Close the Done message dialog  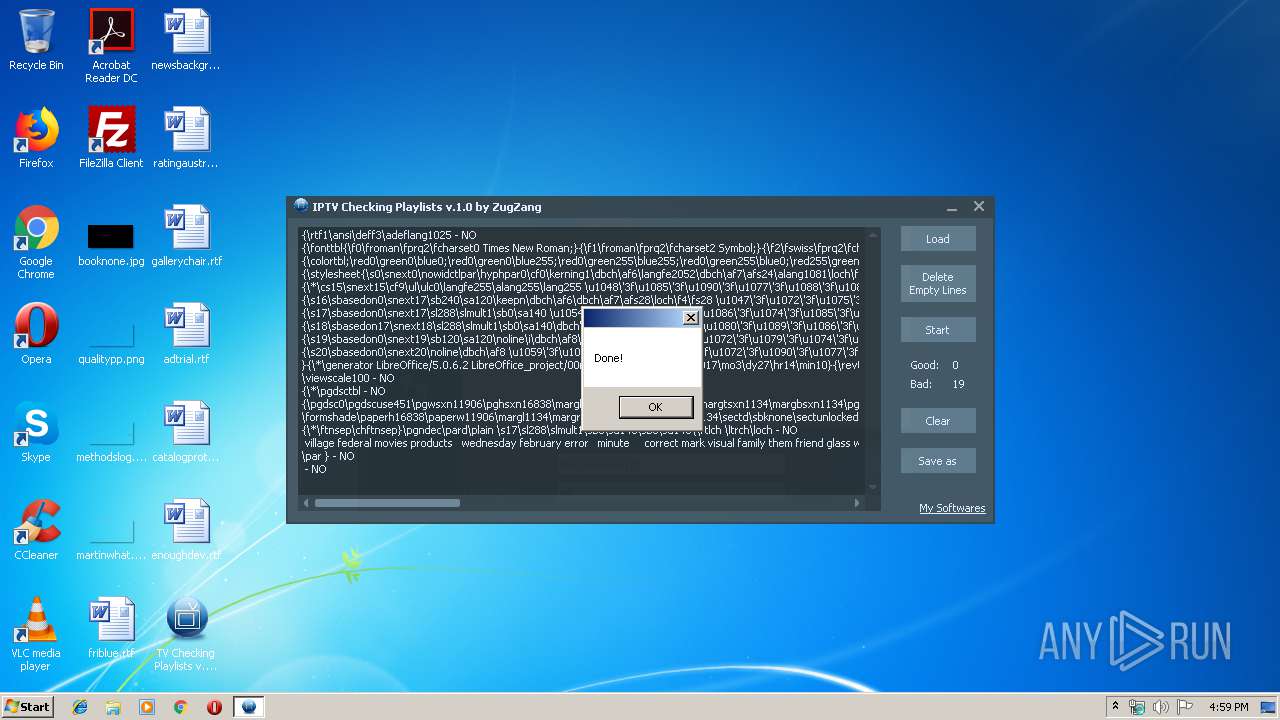[x=690, y=317]
